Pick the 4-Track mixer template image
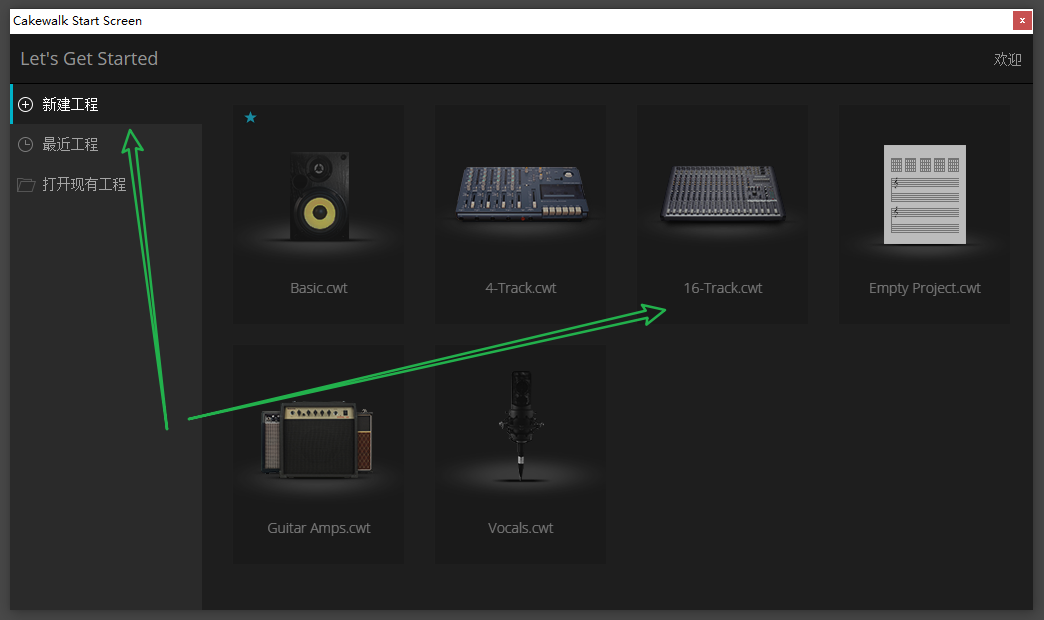Viewport: 1044px width, 620px height. tap(521, 194)
